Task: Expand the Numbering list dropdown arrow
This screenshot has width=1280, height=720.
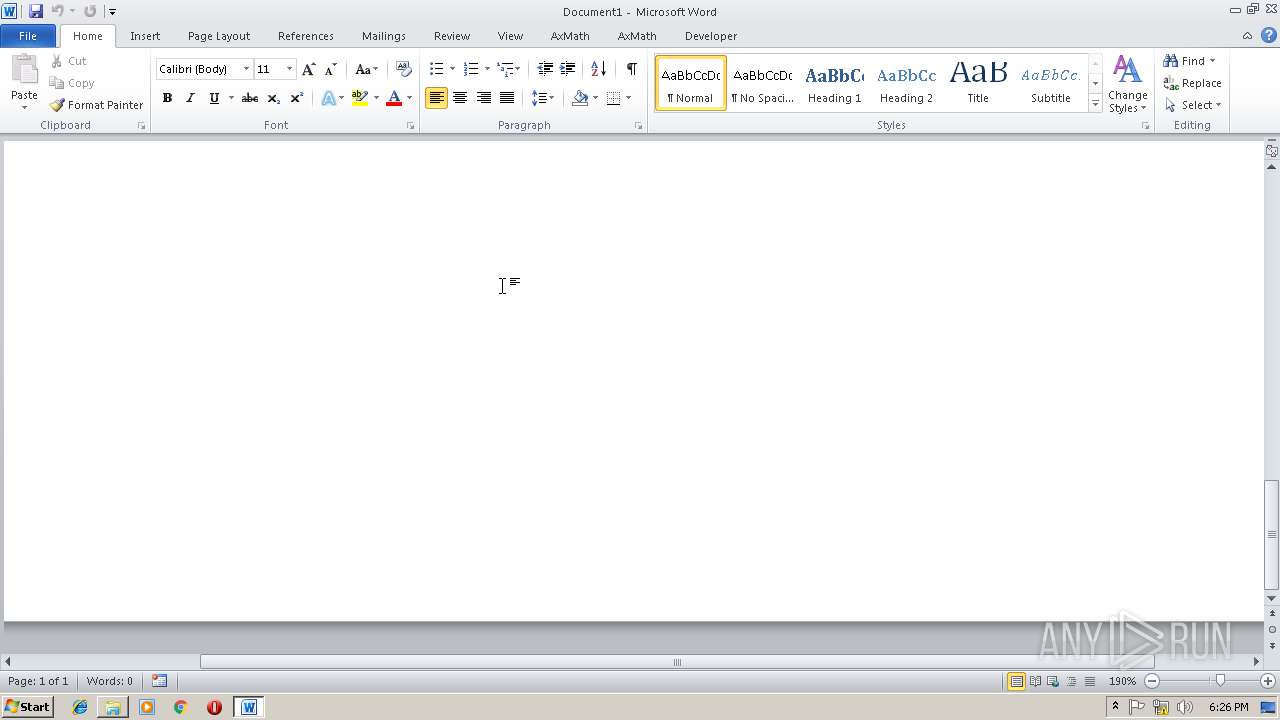Action: (x=487, y=69)
